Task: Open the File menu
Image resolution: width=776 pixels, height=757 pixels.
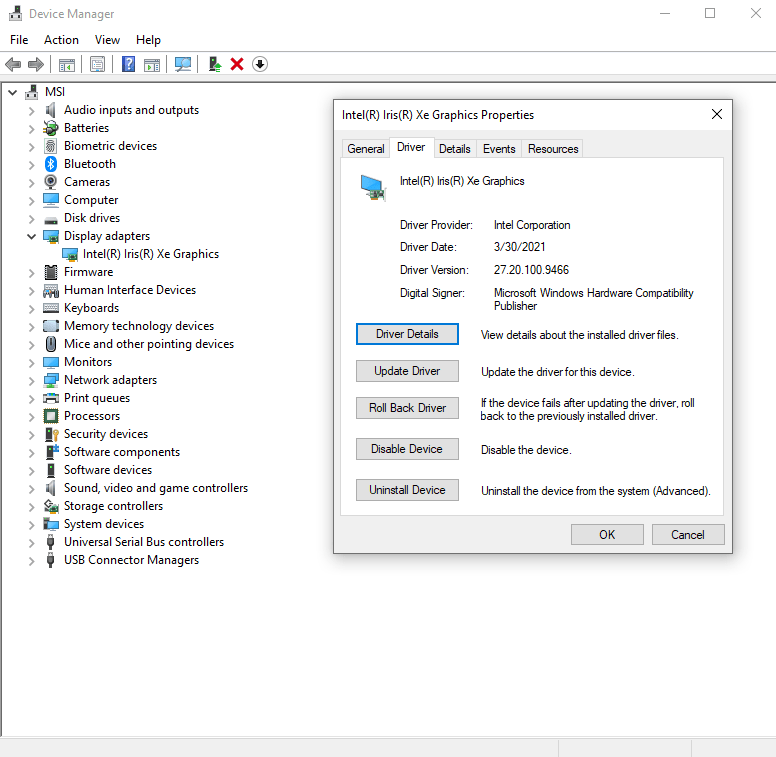Action: [19, 40]
